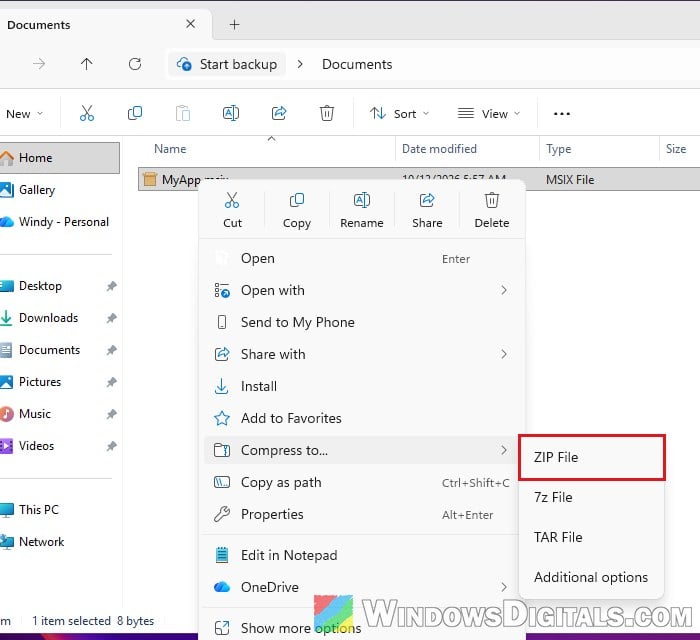Unpin Videos using its pin icon

click(112, 446)
